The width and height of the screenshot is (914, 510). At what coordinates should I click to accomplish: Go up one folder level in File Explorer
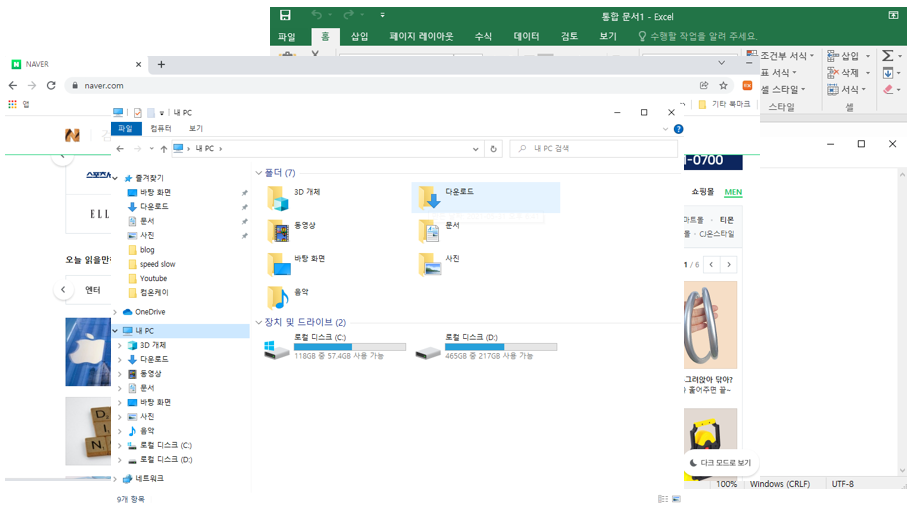(164, 149)
